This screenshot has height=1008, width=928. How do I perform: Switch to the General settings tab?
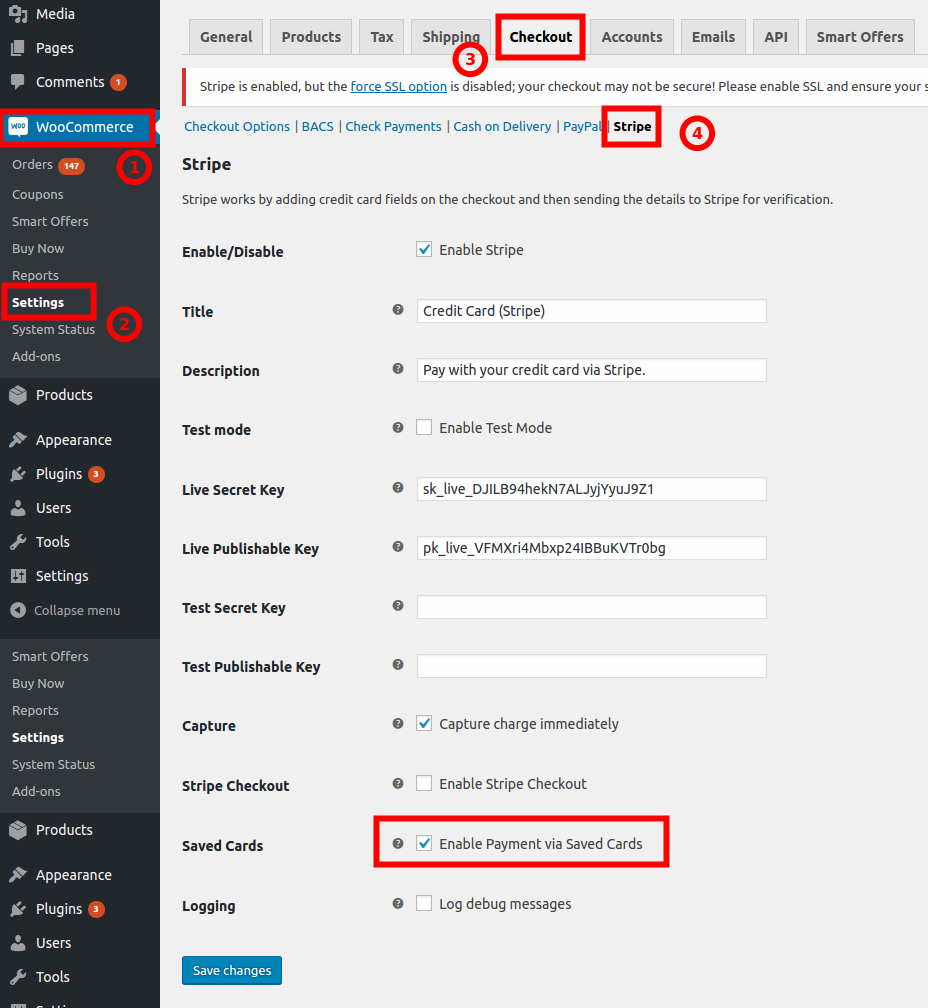tap(226, 37)
